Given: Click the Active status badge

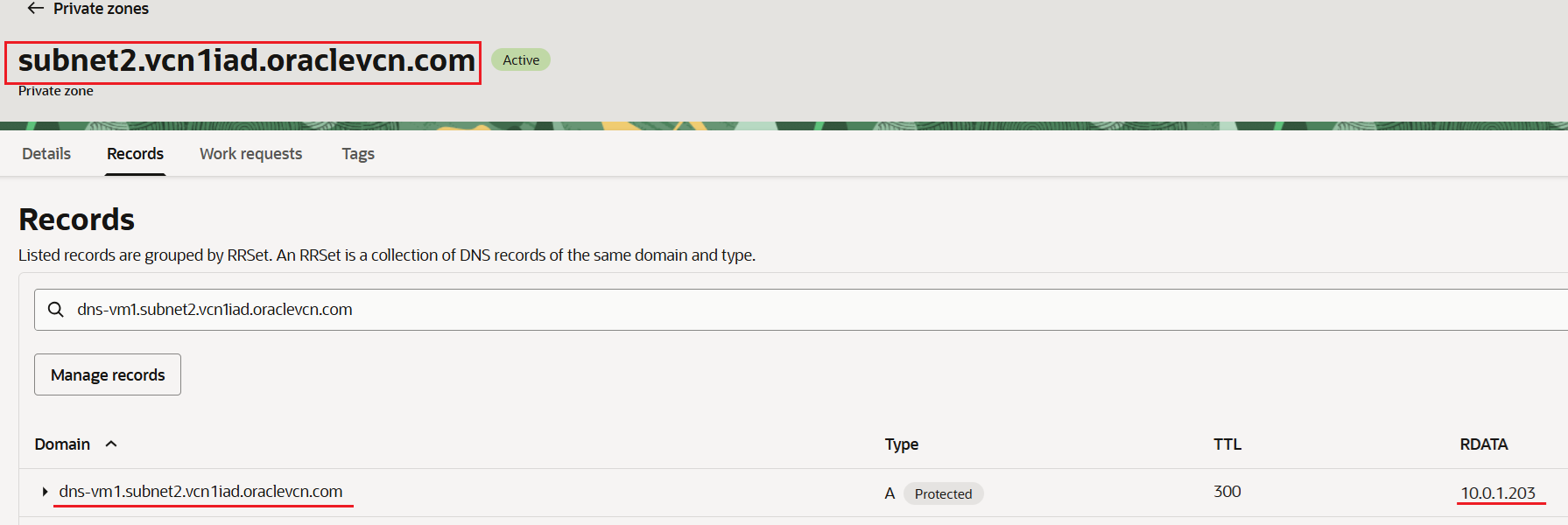Looking at the screenshot, I should (x=521, y=60).
